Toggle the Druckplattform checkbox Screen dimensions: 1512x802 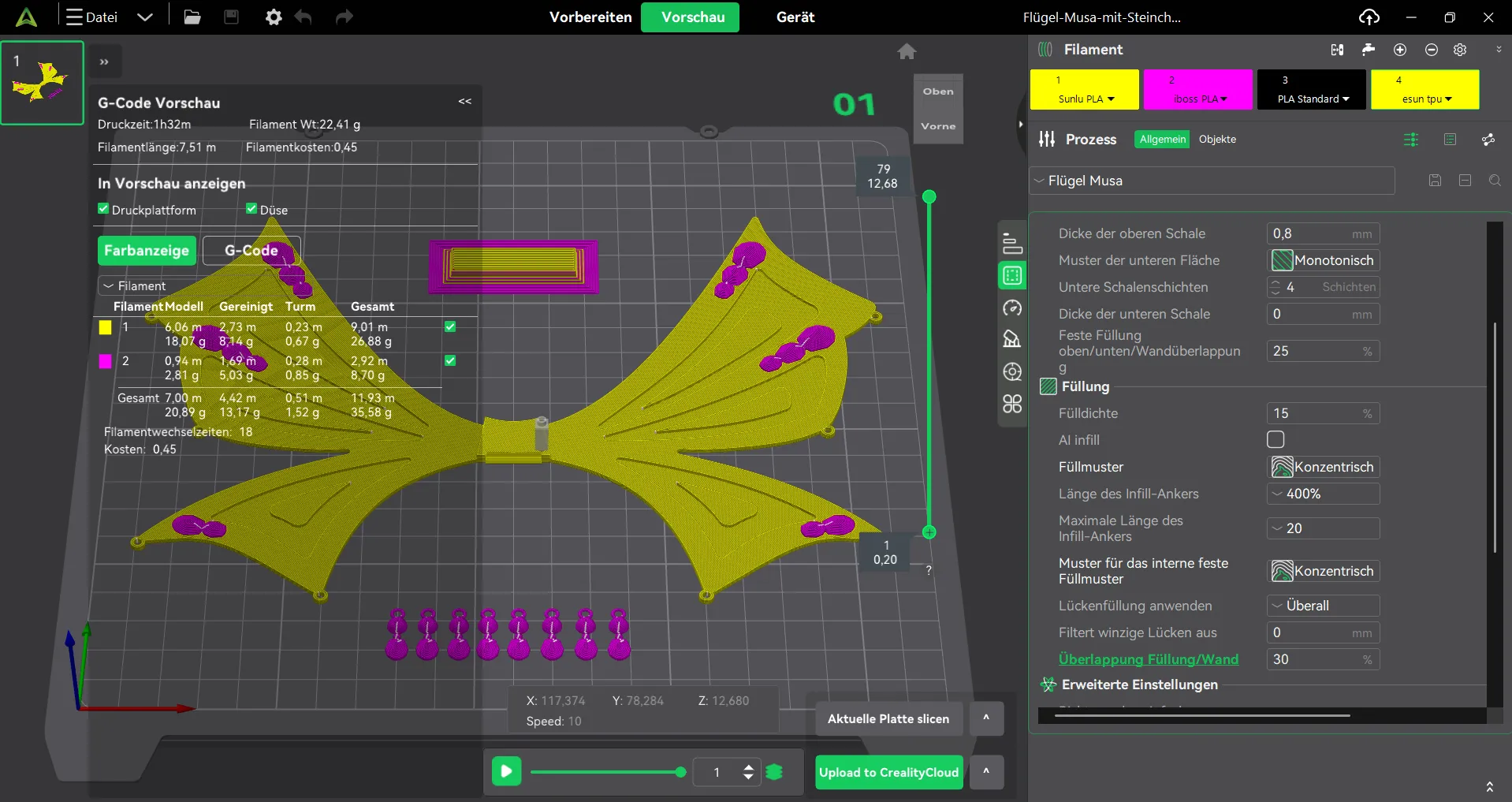point(103,209)
